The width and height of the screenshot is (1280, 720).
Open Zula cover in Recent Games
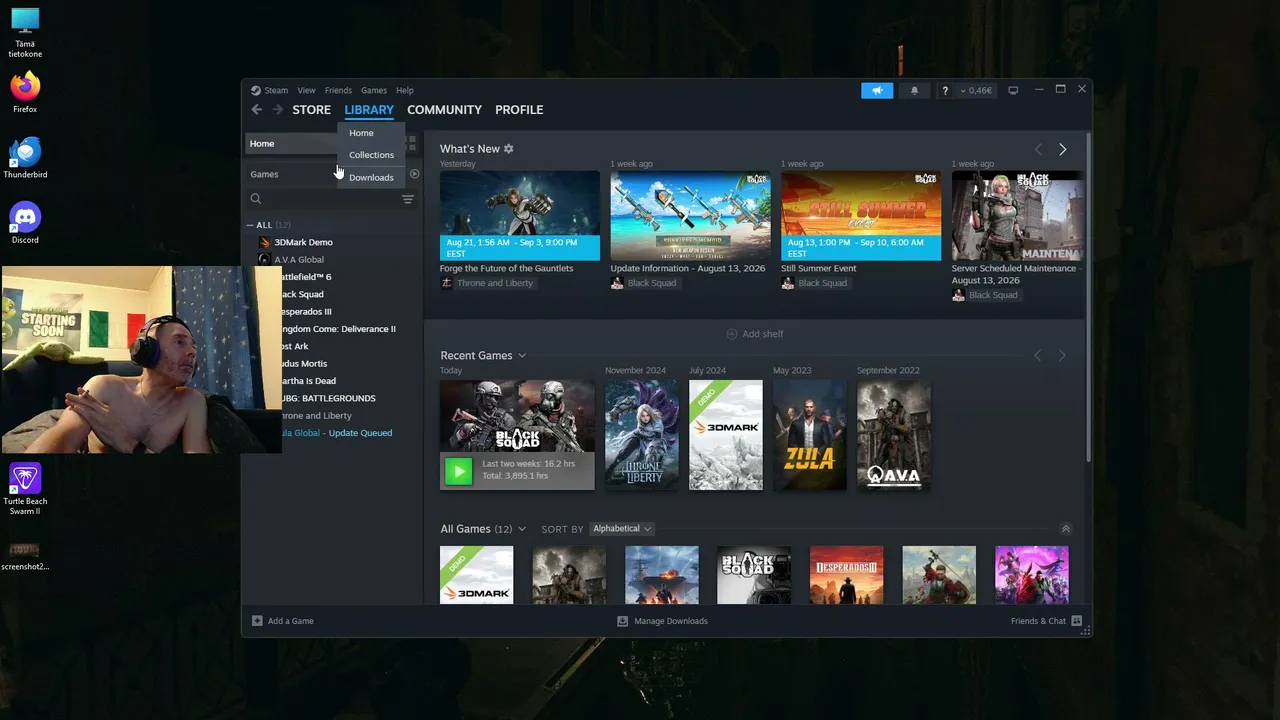click(x=810, y=435)
